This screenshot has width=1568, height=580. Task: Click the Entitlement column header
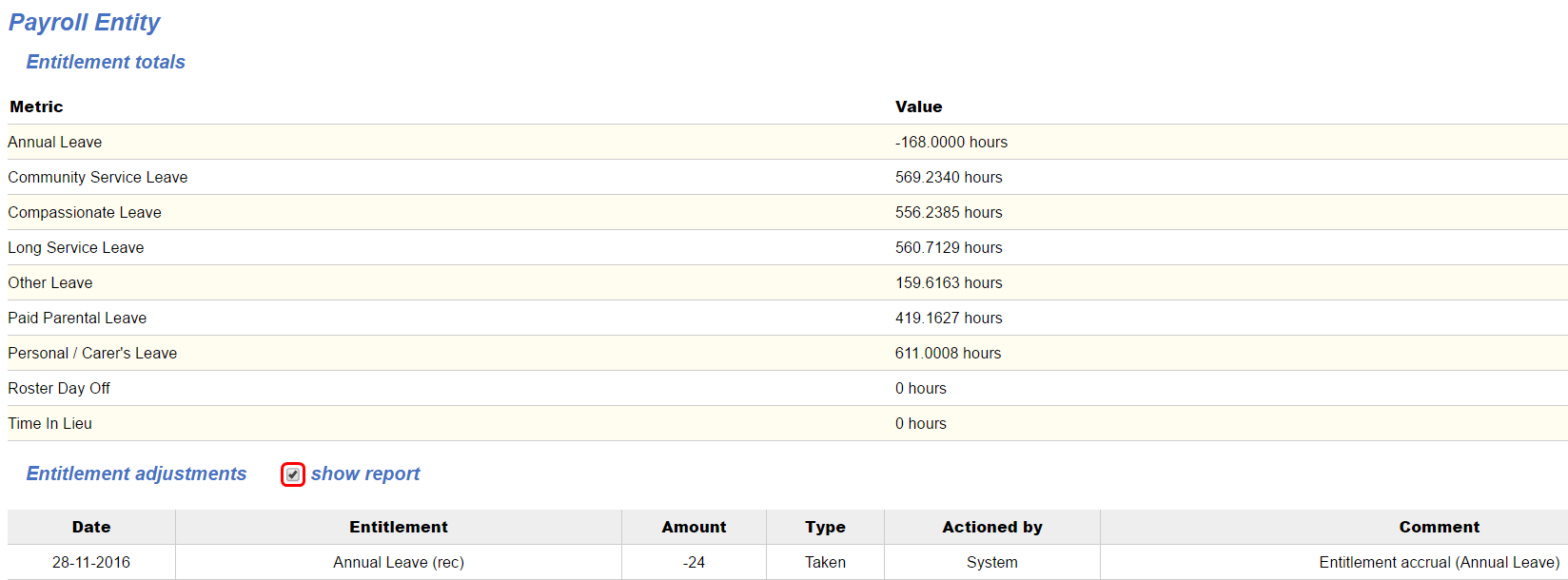click(x=399, y=527)
